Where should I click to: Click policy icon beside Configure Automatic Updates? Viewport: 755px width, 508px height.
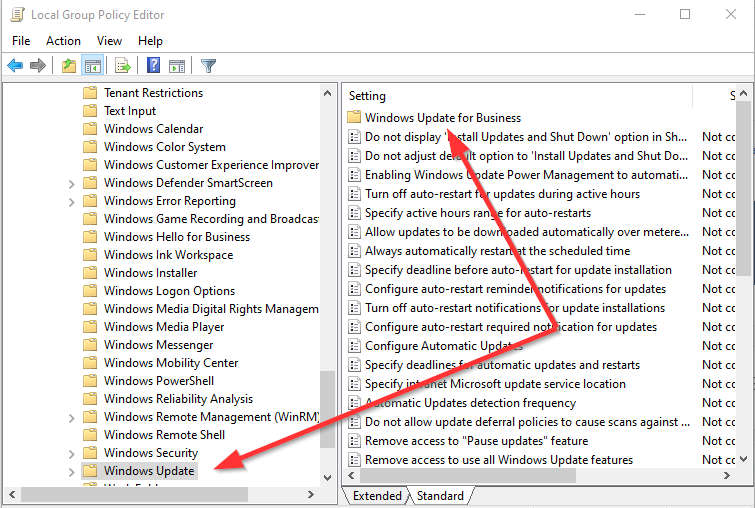click(x=354, y=345)
